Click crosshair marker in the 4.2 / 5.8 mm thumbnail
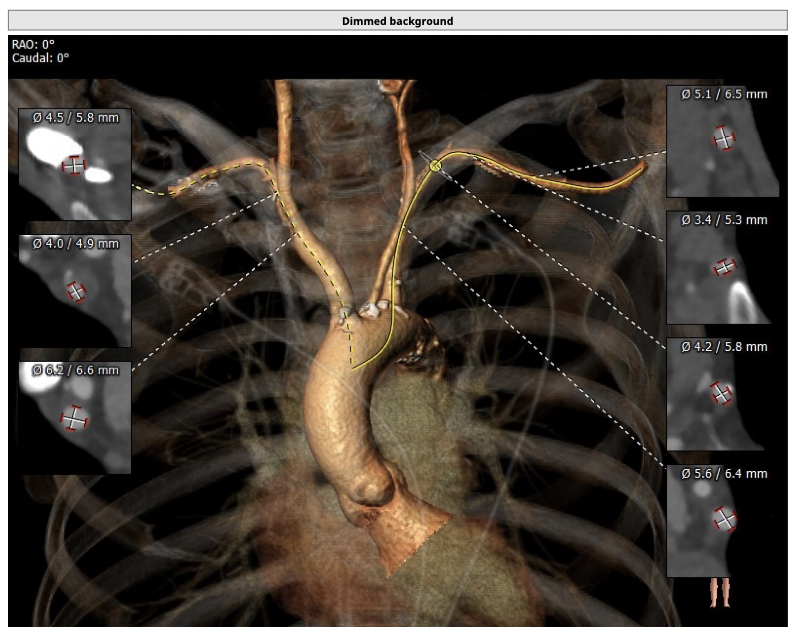This screenshot has height=642, width=802. click(x=720, y=394)
